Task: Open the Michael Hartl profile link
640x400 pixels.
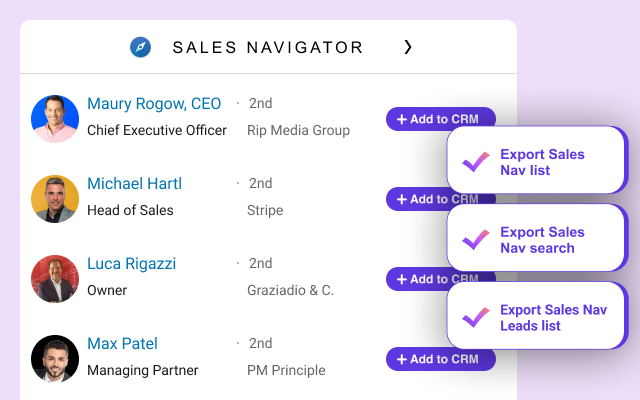Action: point(134,184)
